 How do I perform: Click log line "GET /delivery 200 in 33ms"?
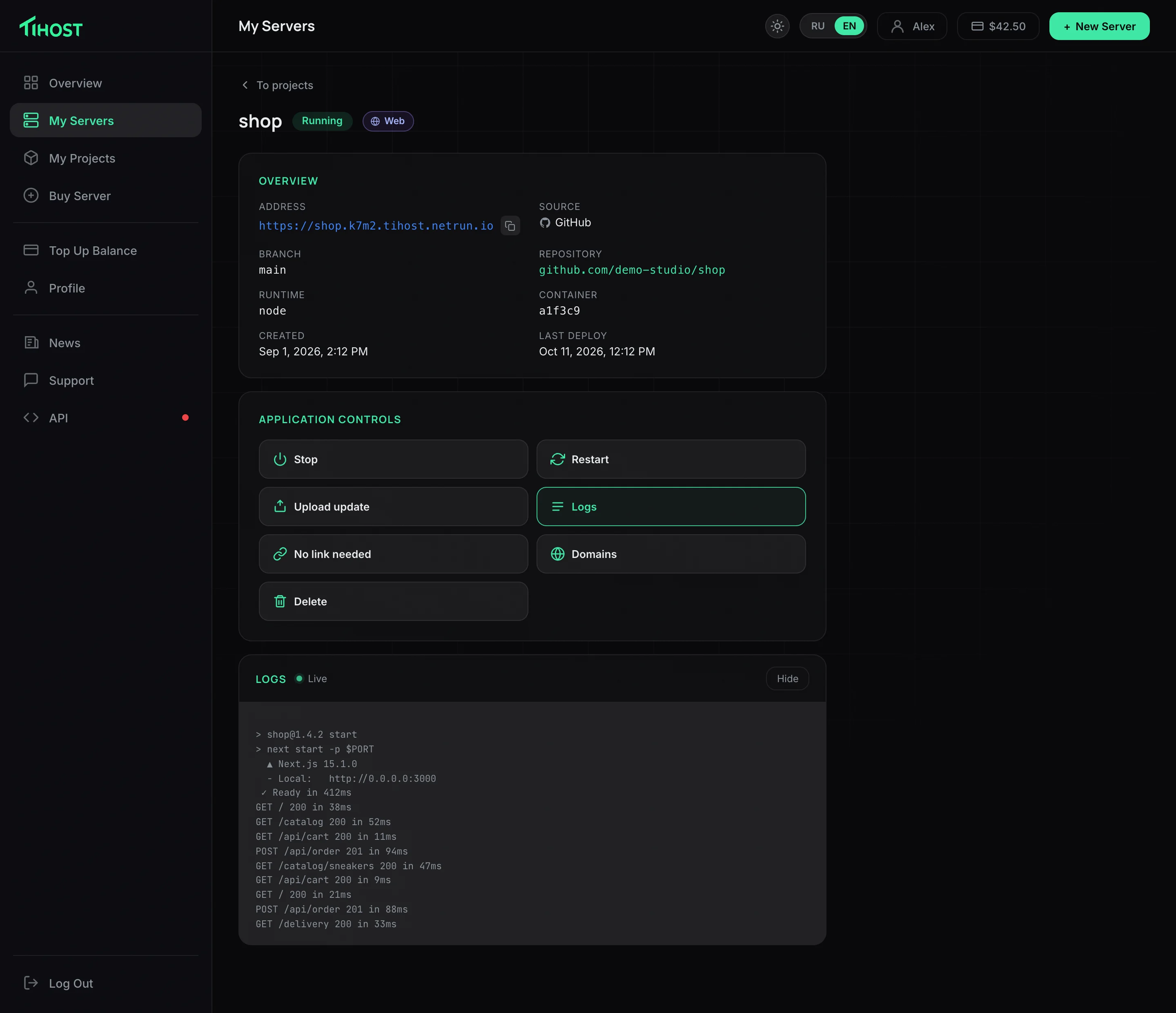pyautogui.click(x=326, y=924)
